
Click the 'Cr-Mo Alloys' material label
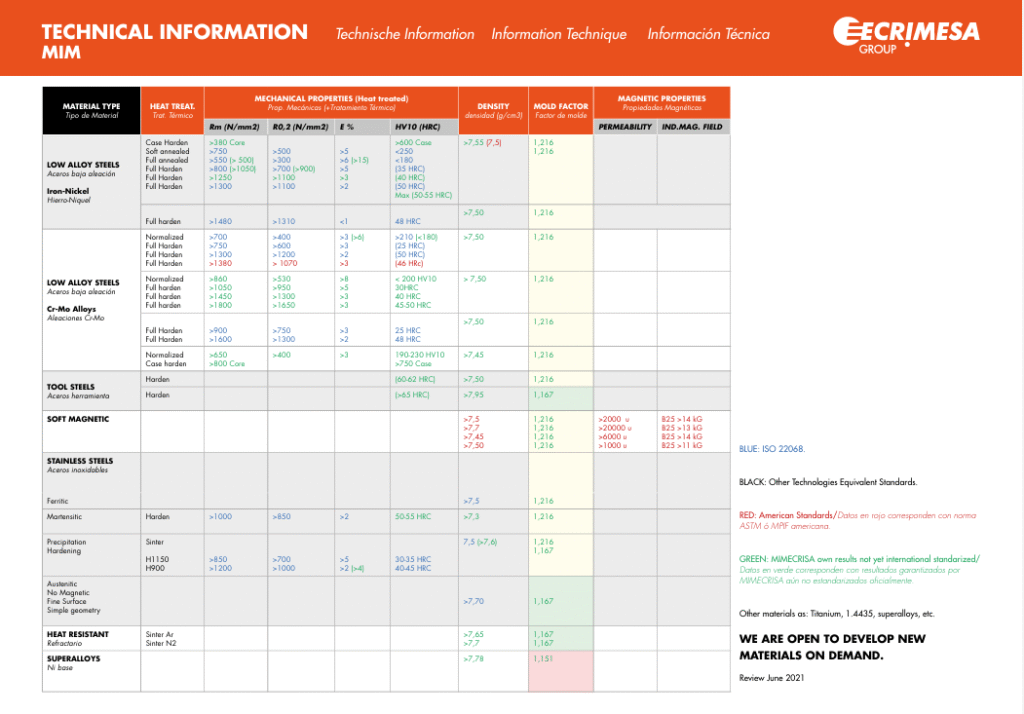[x=71, y=309]
